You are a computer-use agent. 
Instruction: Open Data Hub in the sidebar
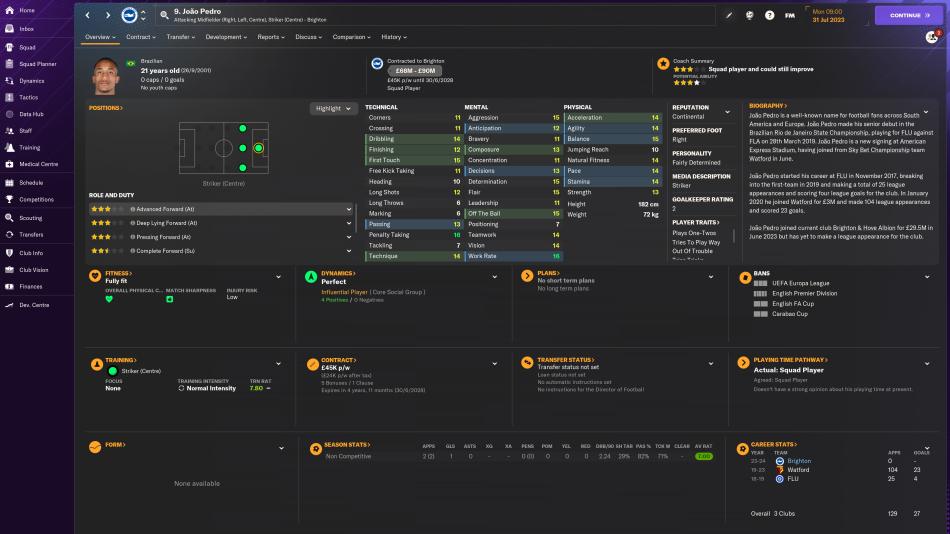31,114
